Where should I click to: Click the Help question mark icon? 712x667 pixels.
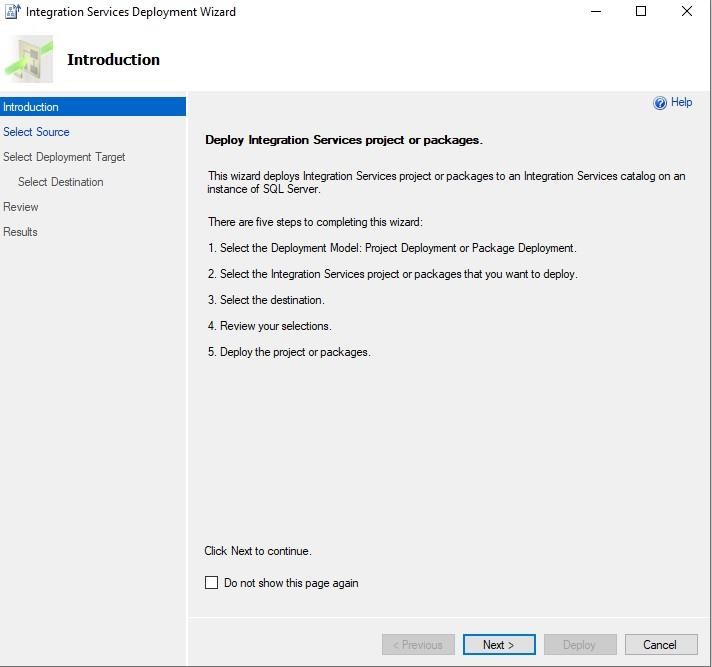coord(660,103)
